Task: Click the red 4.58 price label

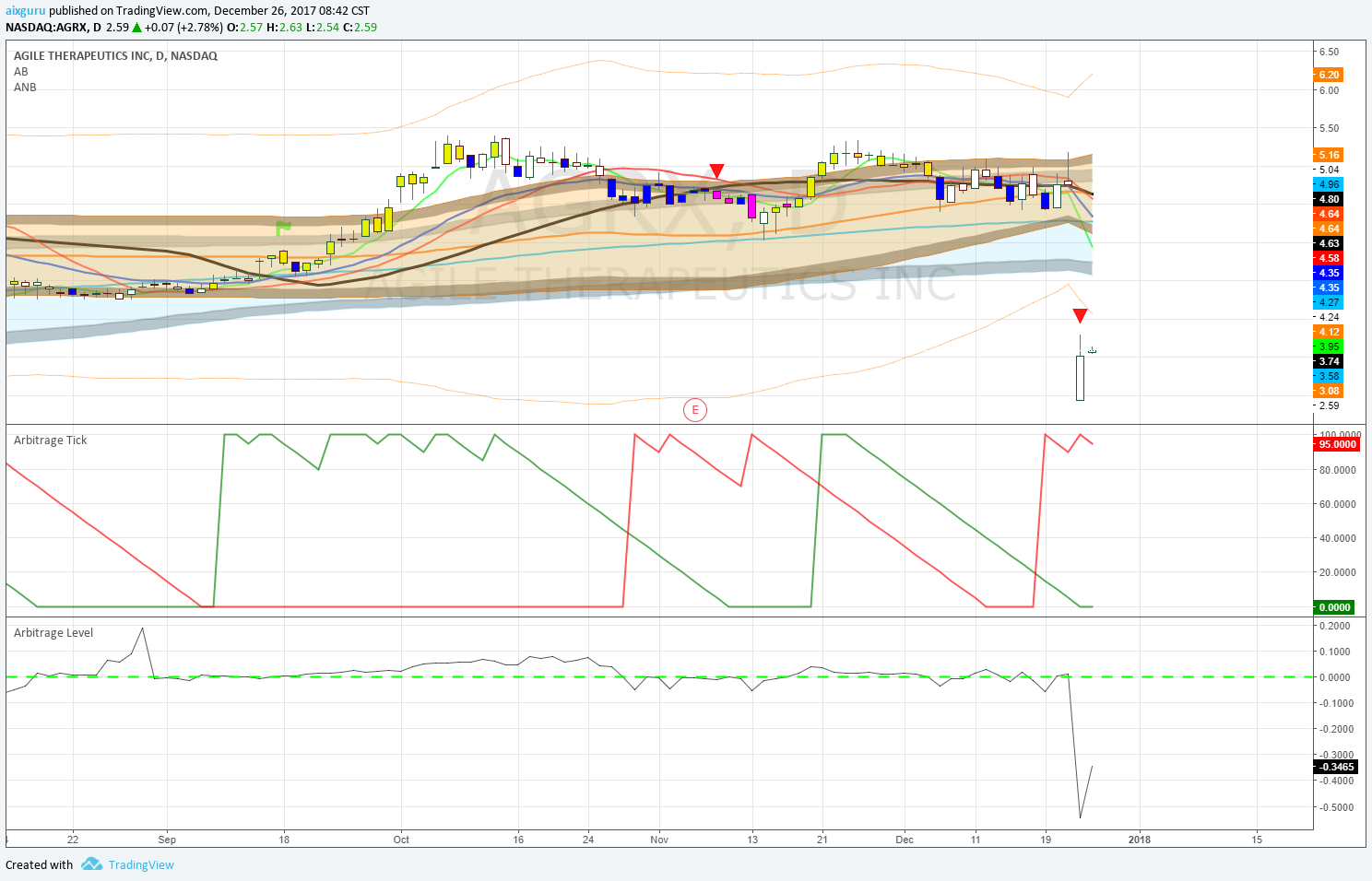Action: click(1329, 258)
